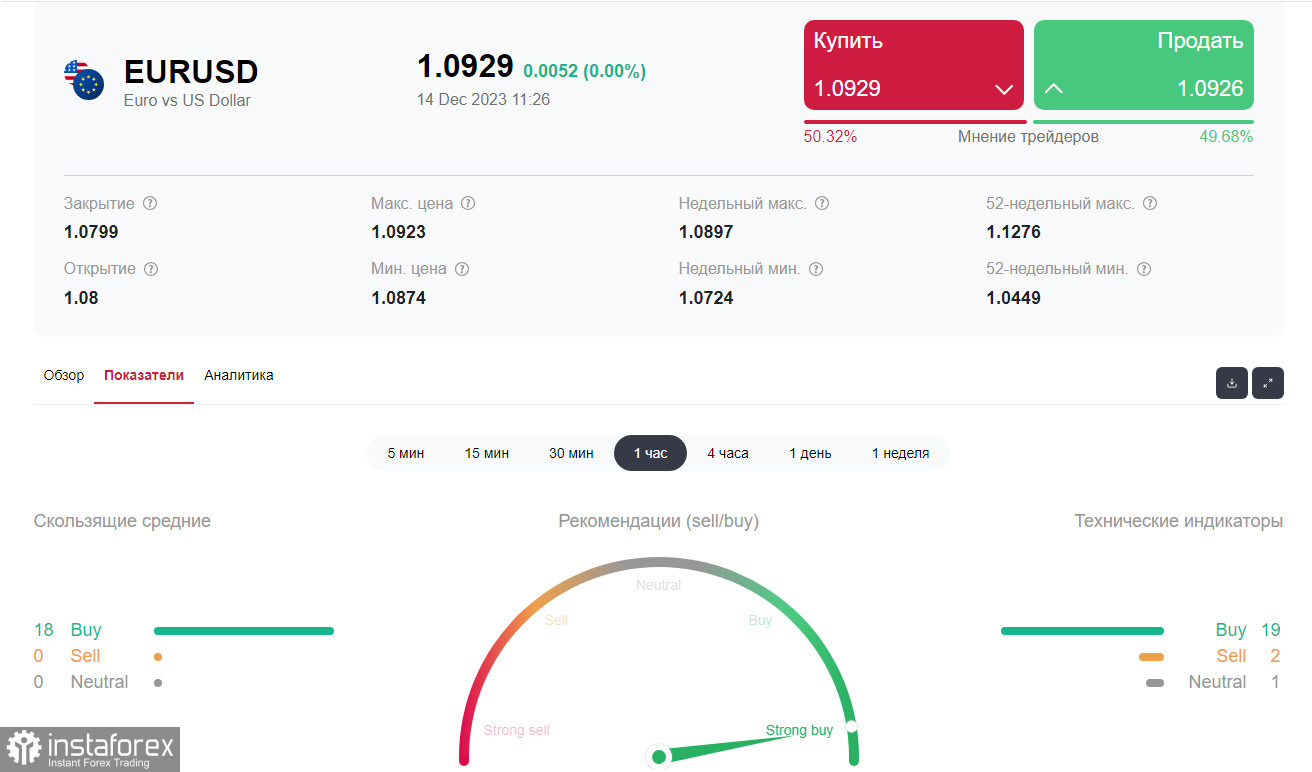Switch to the Показатели tab

144,376
